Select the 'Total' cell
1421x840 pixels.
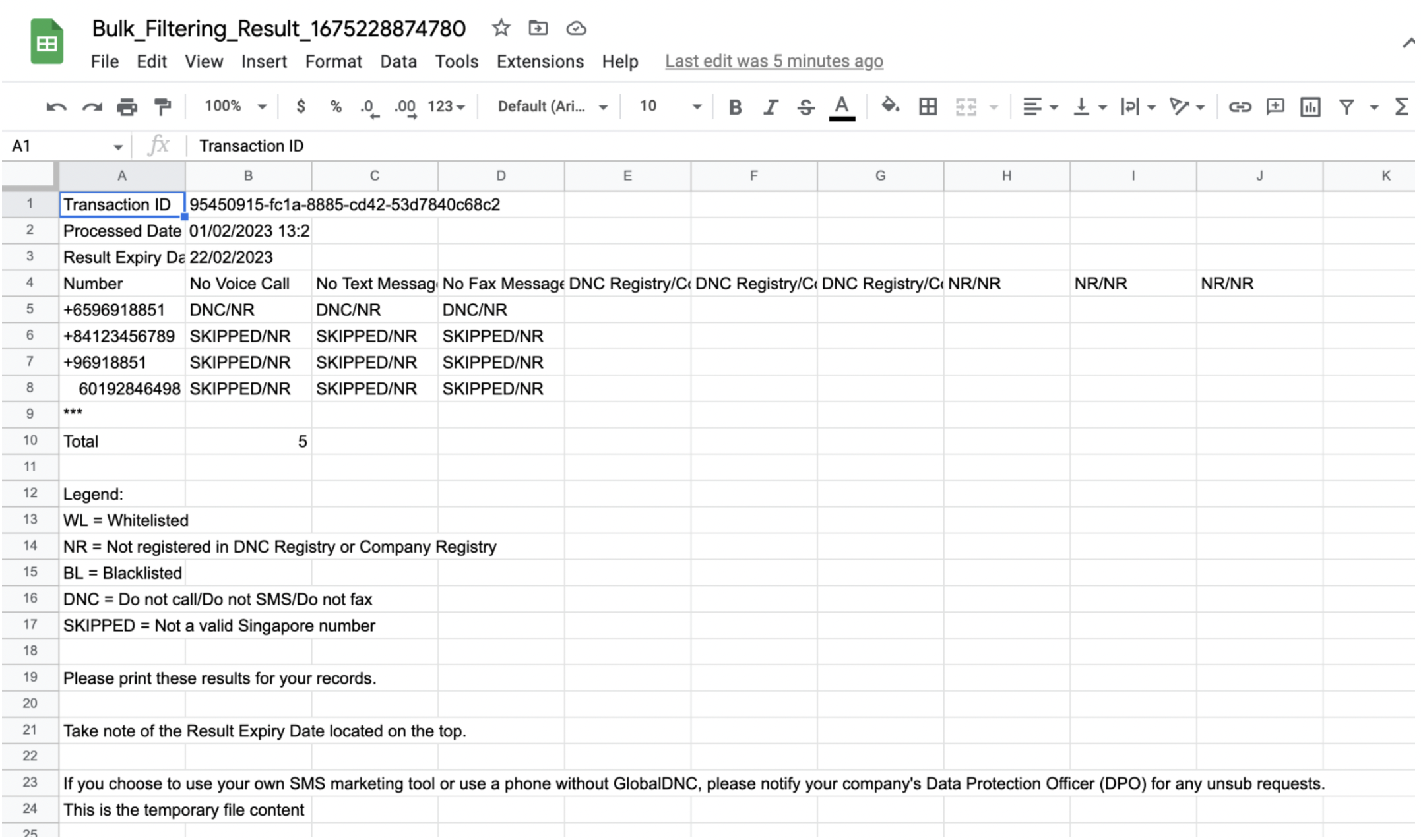point(122,441)
